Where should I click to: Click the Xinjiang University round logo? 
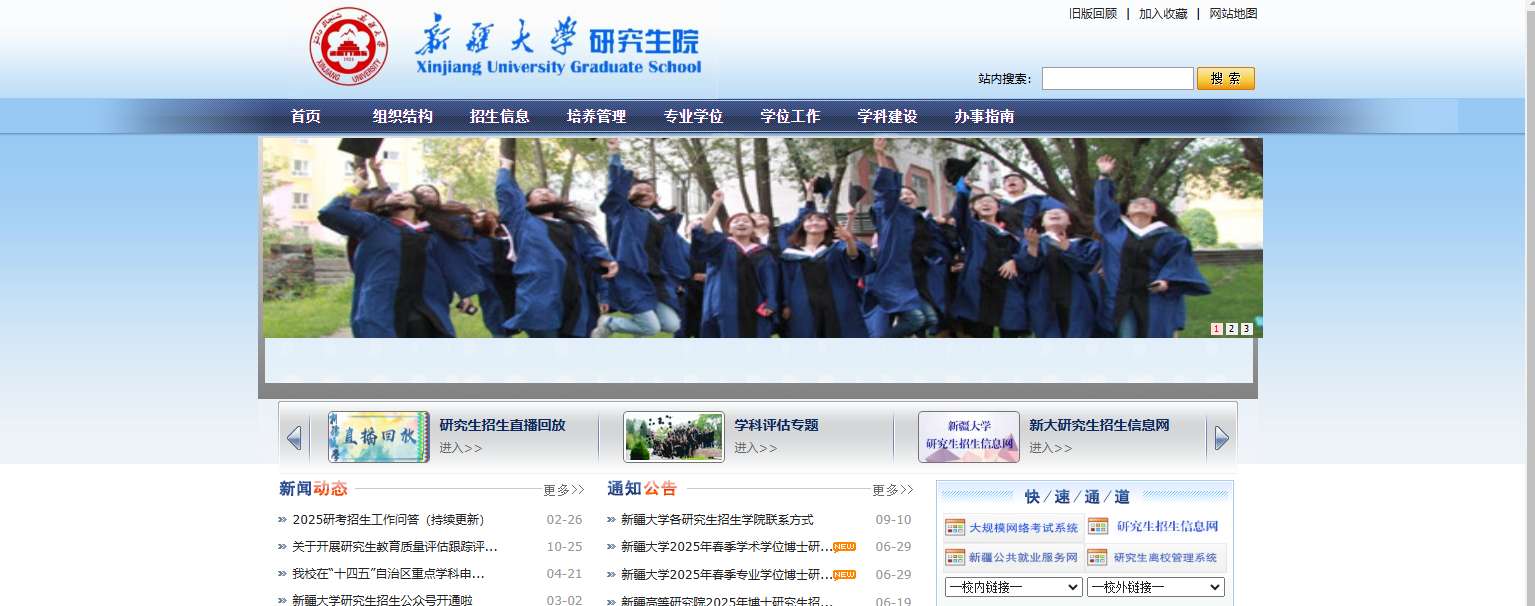pos(347,46)
